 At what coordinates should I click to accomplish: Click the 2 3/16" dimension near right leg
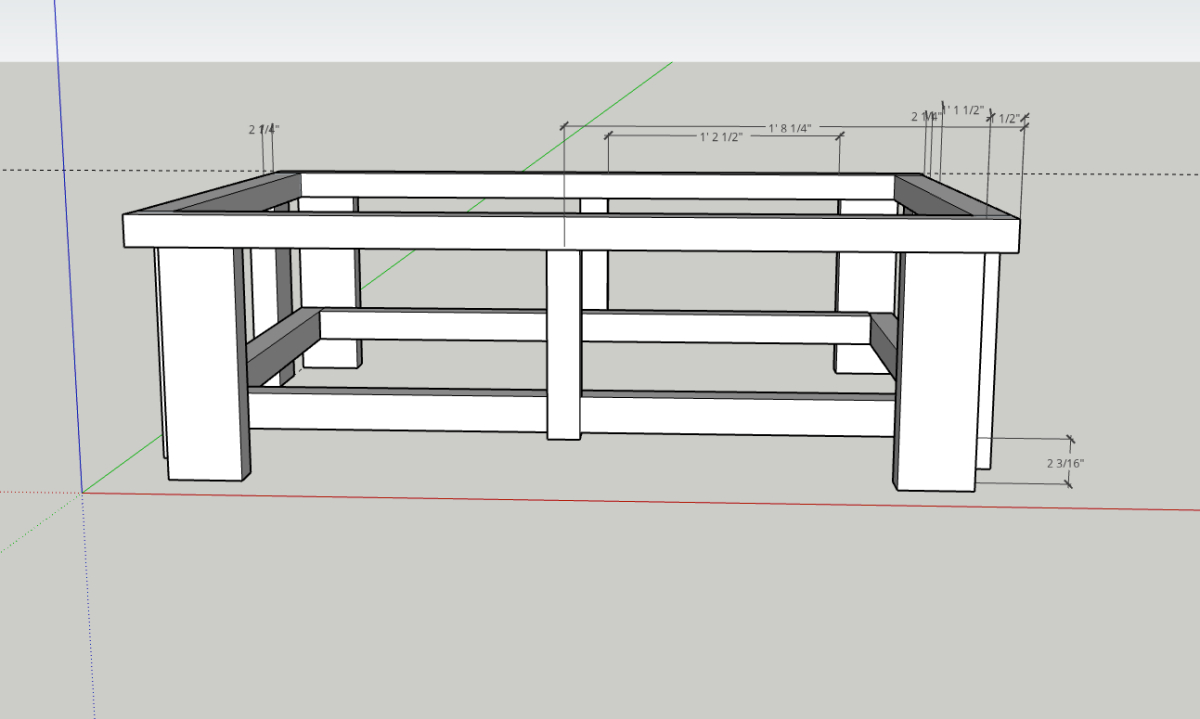coord(1065,463)
